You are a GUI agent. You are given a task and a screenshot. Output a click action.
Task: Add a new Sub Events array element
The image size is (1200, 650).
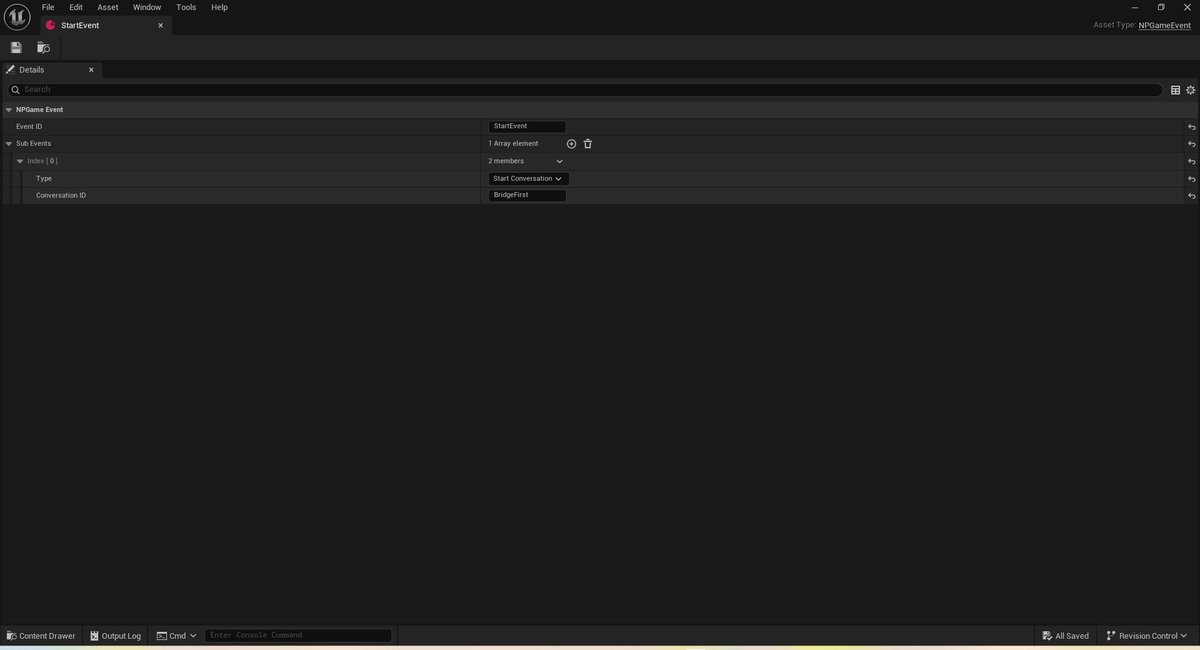click(x=571, y=143)
